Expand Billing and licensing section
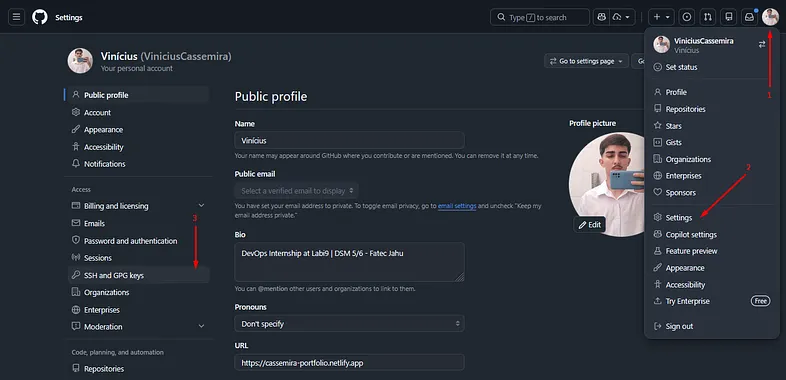The width and height of the screenshot is (786, 380). coord(137,206)
